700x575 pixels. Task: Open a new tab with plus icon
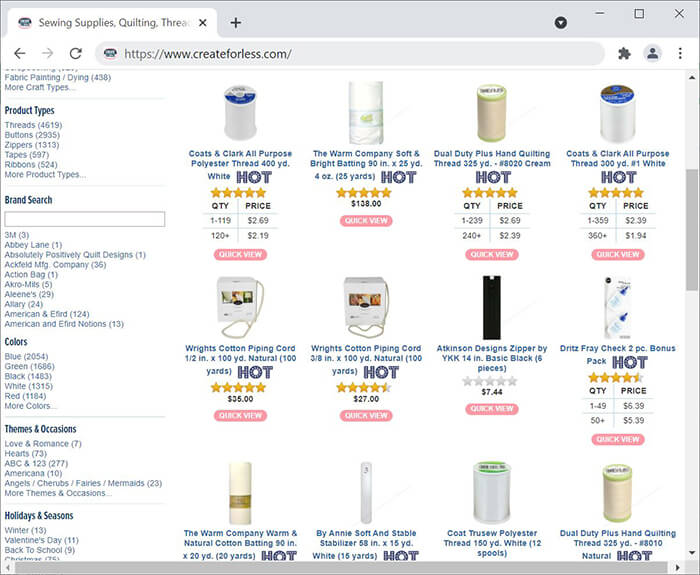pos(236,22)
